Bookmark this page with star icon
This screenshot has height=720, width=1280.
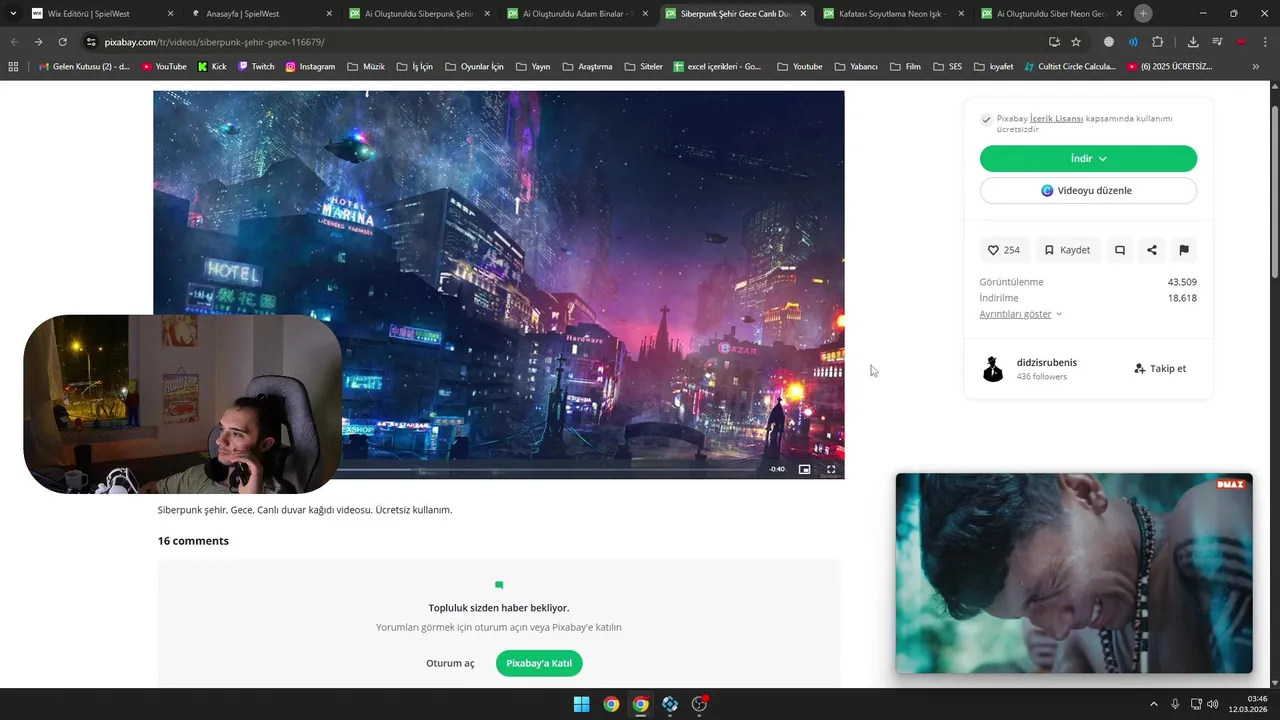pyautogui.click(x=1076, y=42)
